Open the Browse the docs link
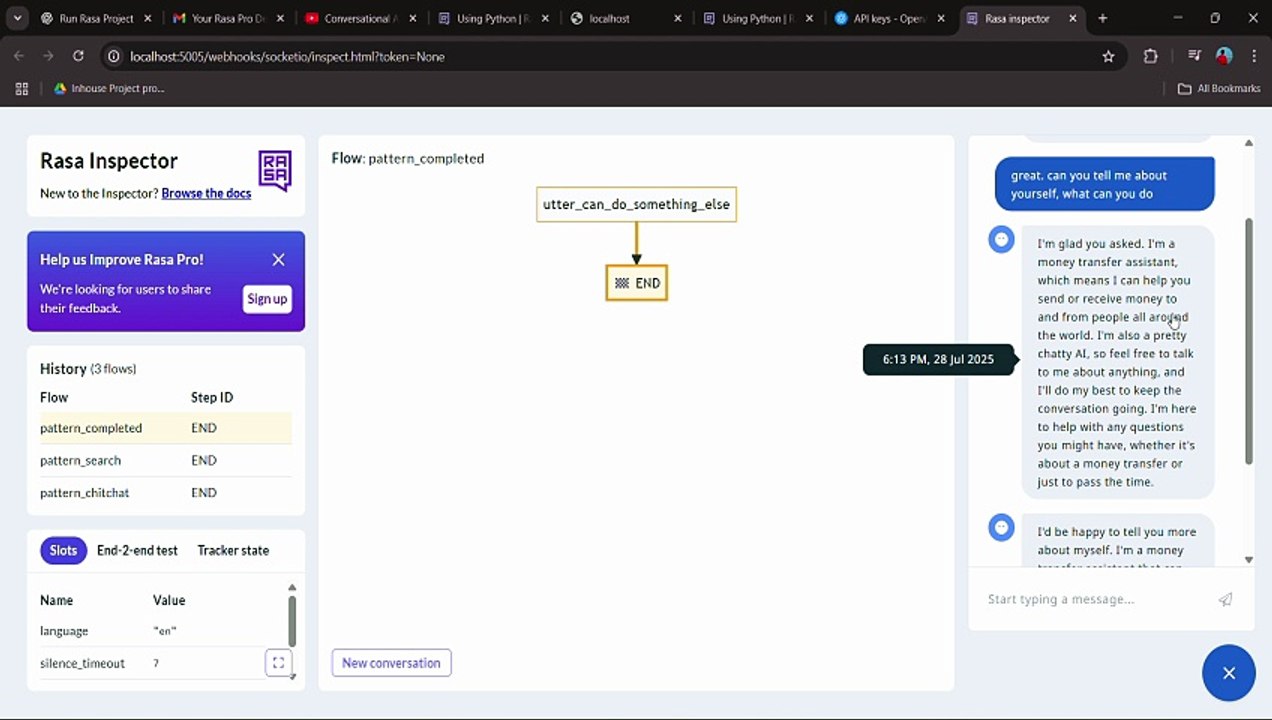Image resolution: width=1272 pixels, height=720 pixels. [206, 193]
